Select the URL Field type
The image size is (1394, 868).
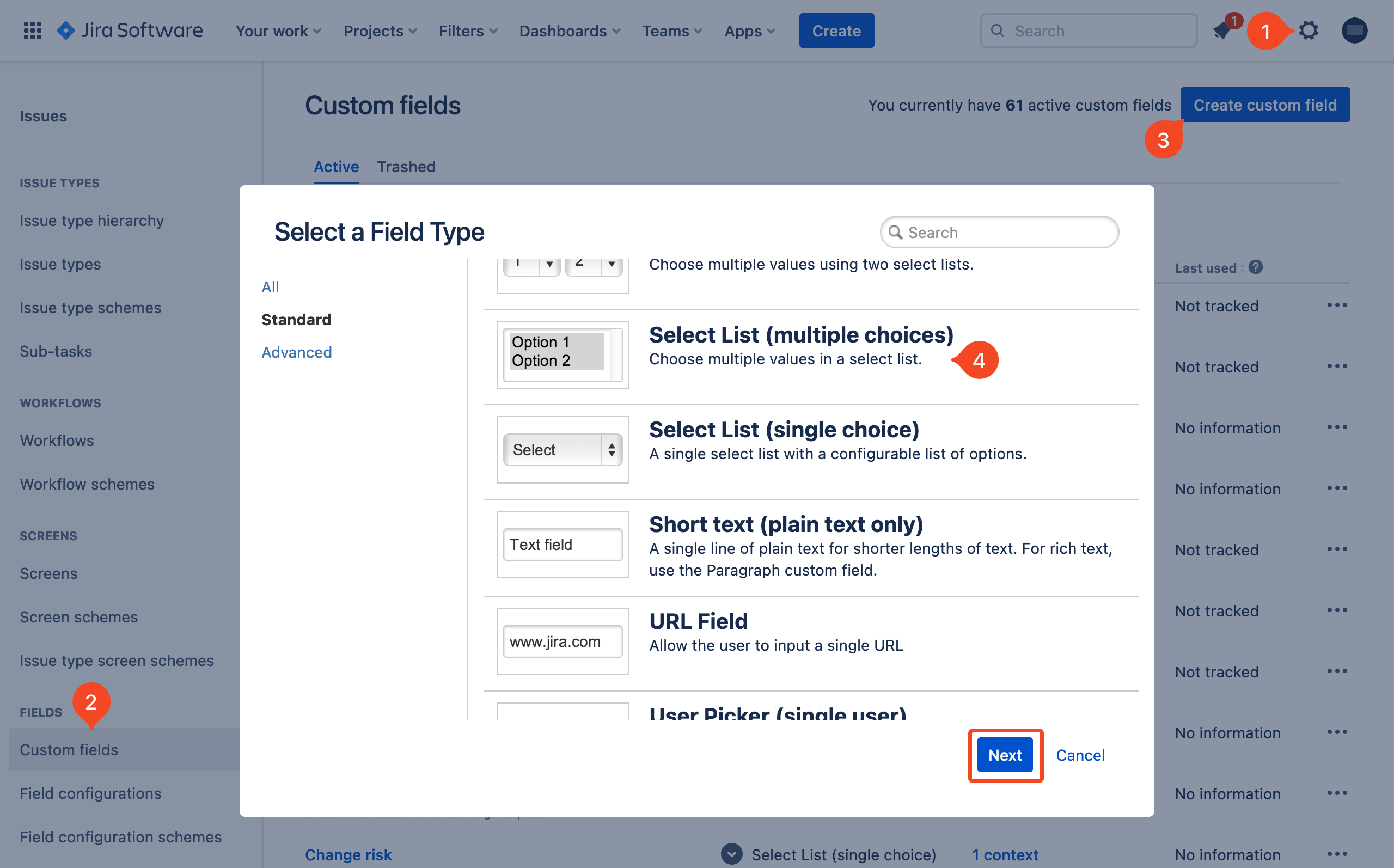(810, 644)
